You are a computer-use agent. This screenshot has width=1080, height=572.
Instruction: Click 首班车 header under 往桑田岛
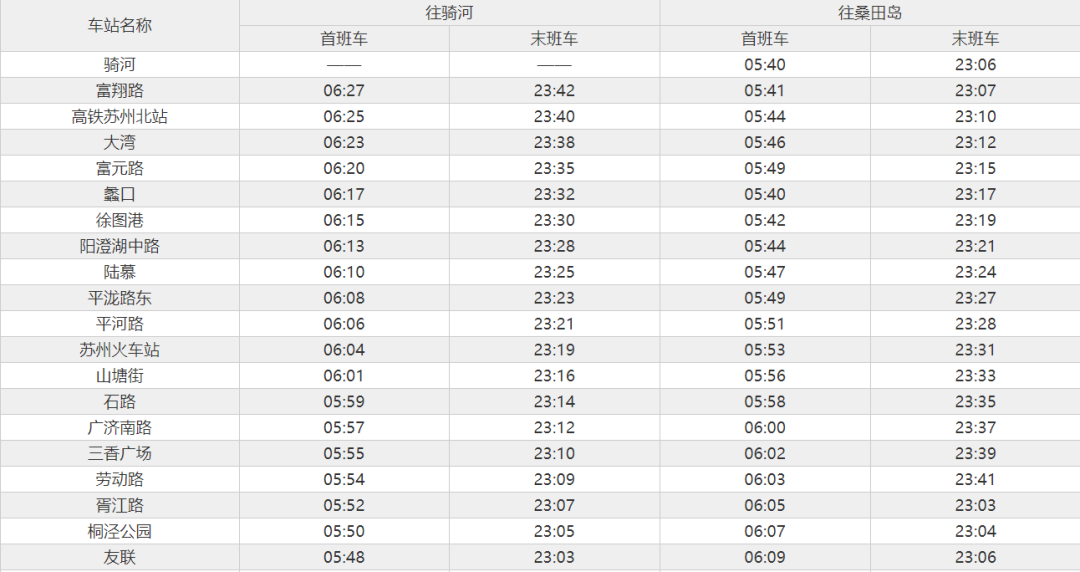(765, 39)
